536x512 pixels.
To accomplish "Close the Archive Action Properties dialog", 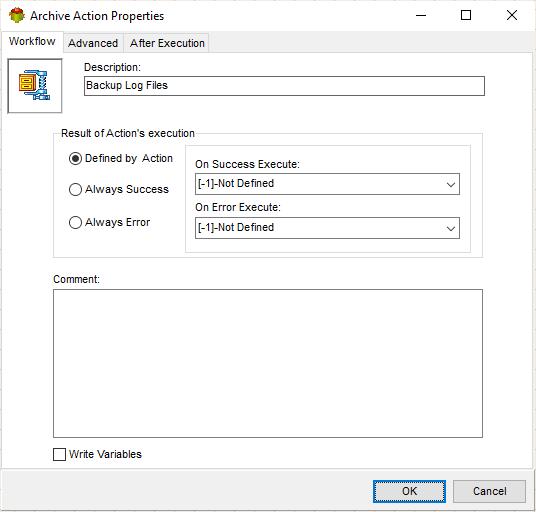I will click(512, 15).
